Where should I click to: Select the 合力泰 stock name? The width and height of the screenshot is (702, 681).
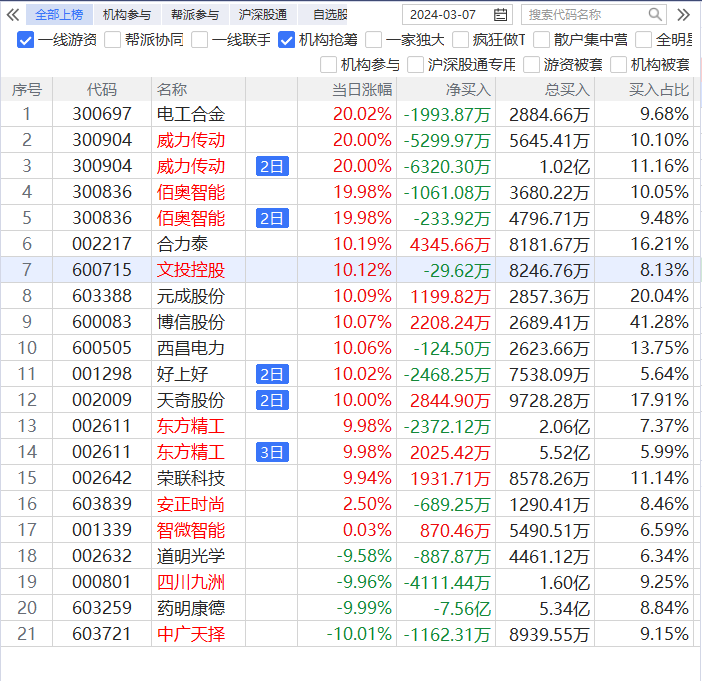182,244
